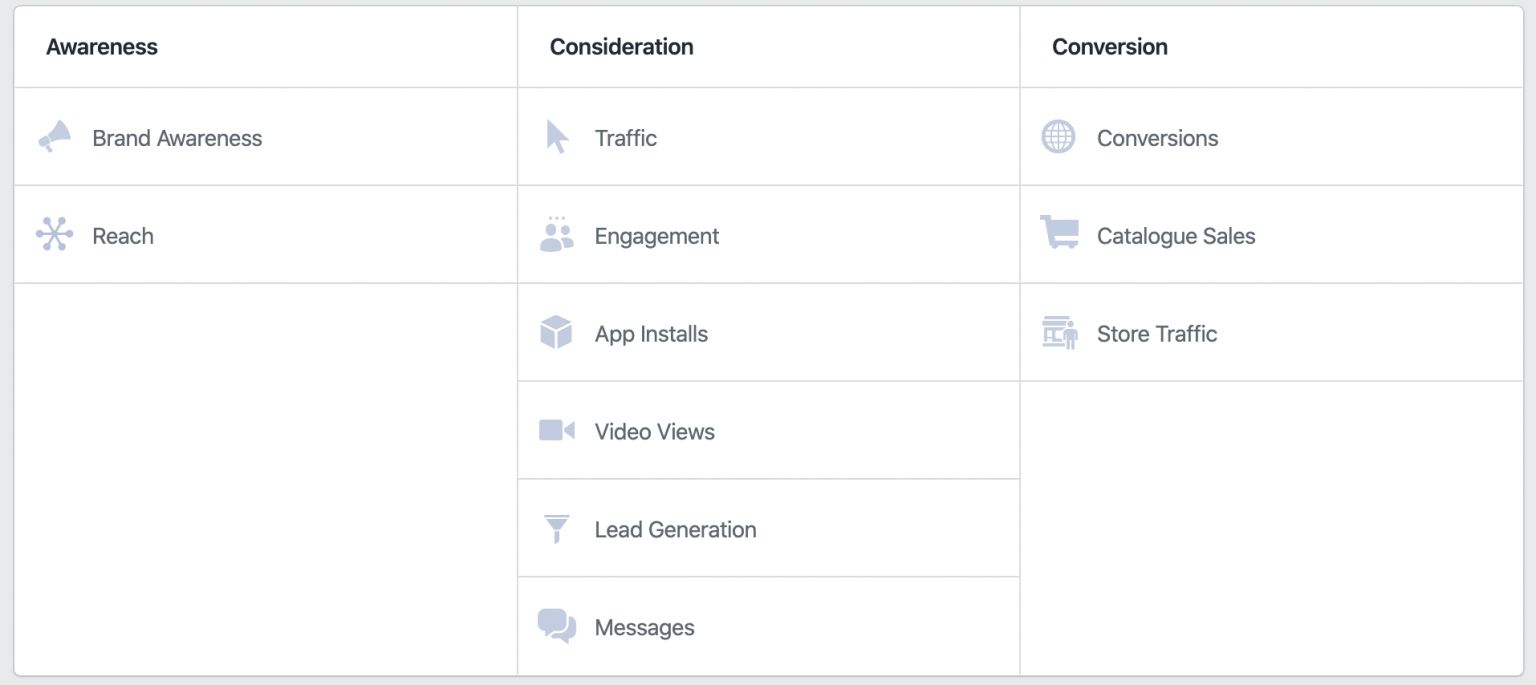Viewport: 1536px width, 685px height.
Task: Choose the App Installs objective label
Action: tap(651, 335)
